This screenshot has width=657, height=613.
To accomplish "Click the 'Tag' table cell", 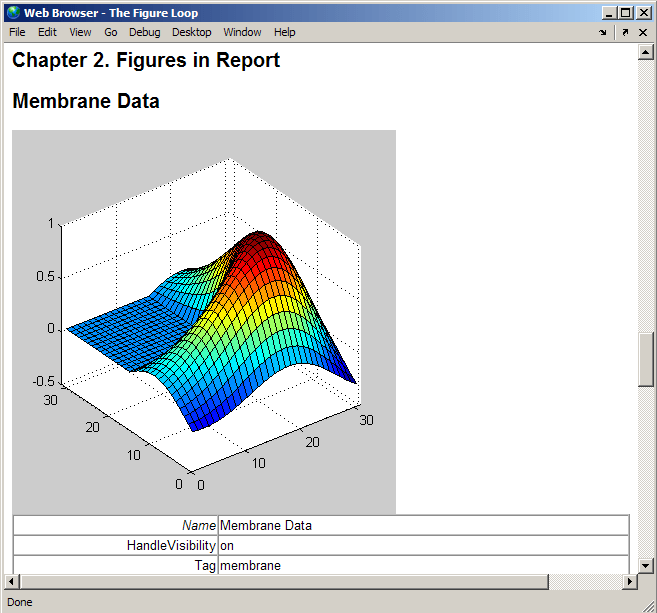I will pos(116,565).
